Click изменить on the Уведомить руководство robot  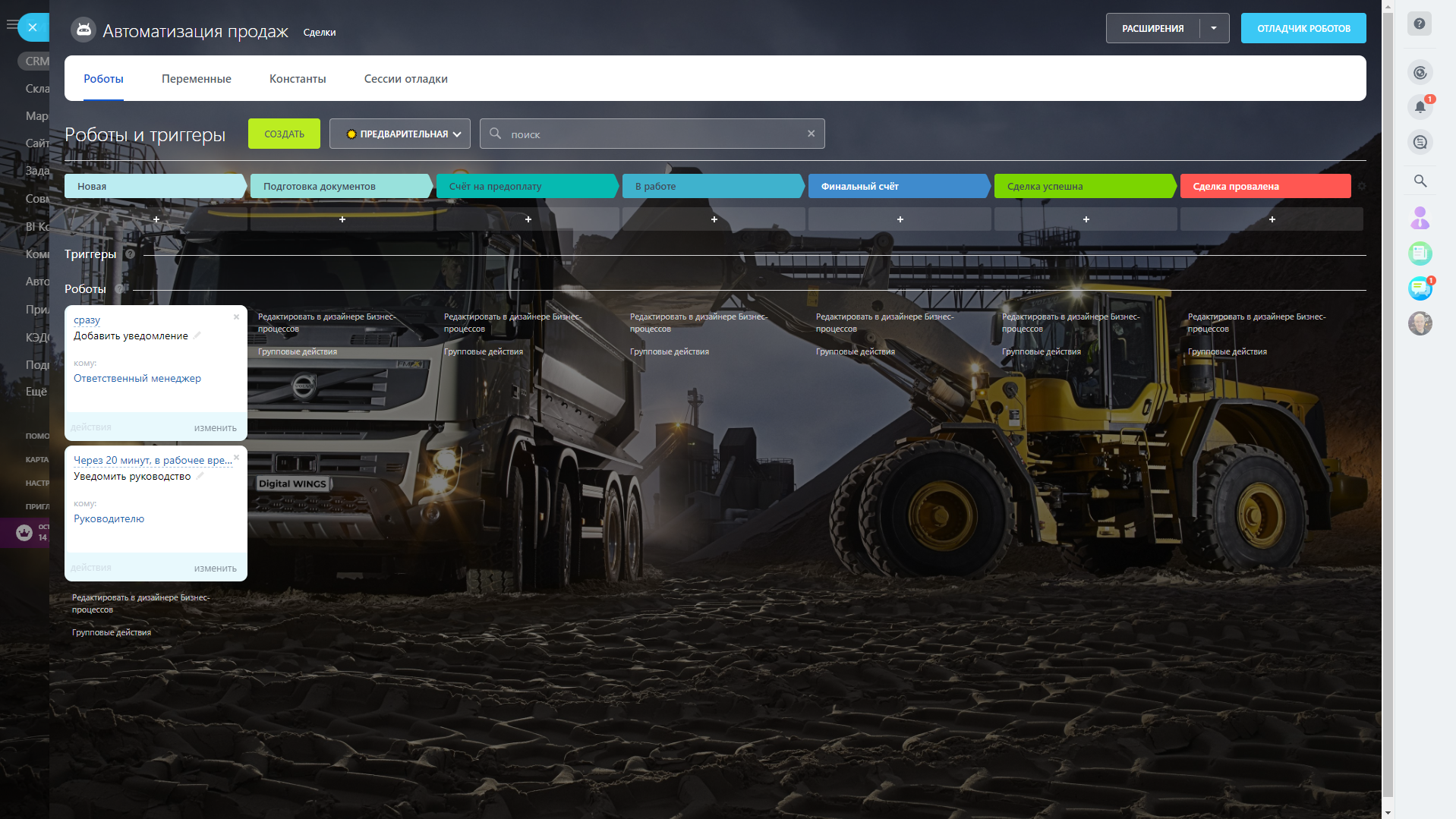[216, 569]
